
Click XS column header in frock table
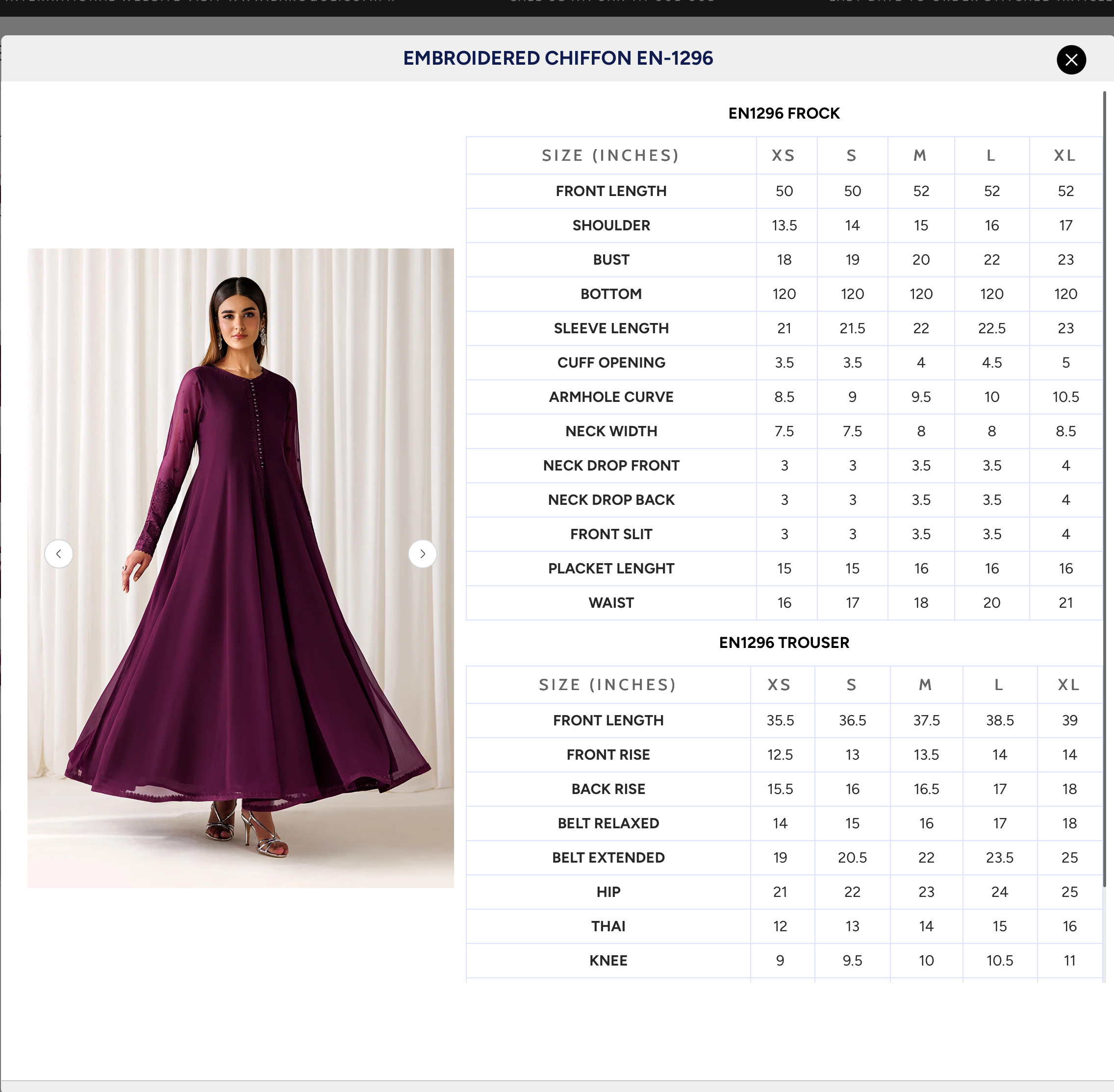tap(784, 155)
